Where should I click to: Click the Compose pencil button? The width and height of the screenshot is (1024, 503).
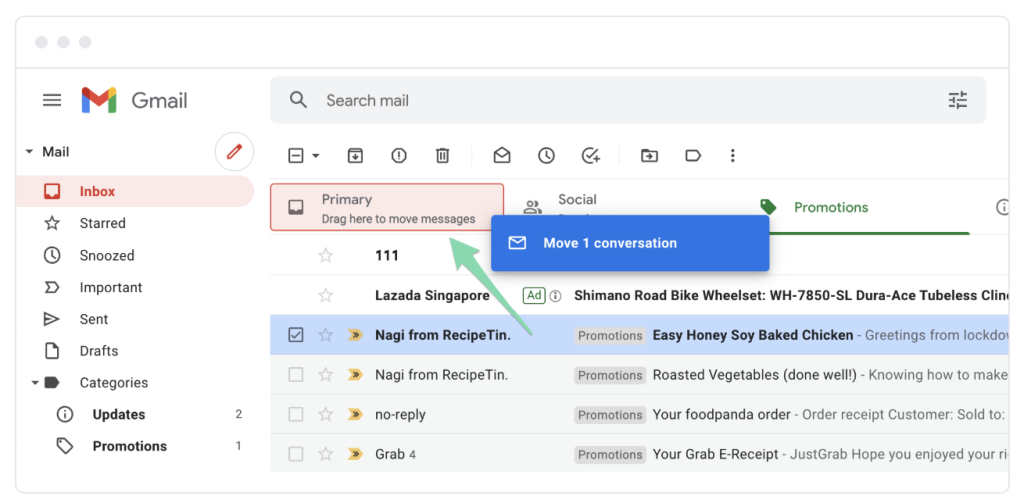234,152
